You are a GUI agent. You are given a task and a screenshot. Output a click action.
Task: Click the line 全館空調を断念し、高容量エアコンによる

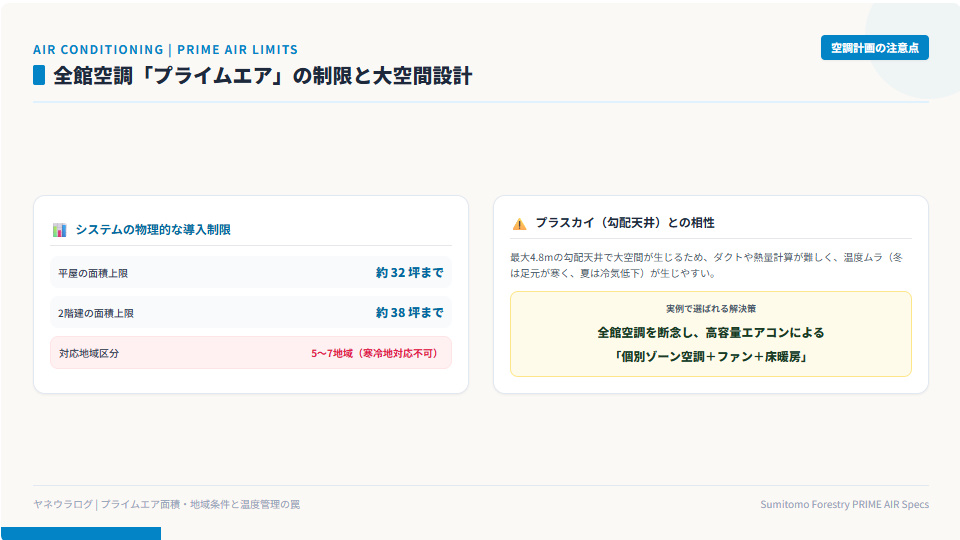click(711, 332)
